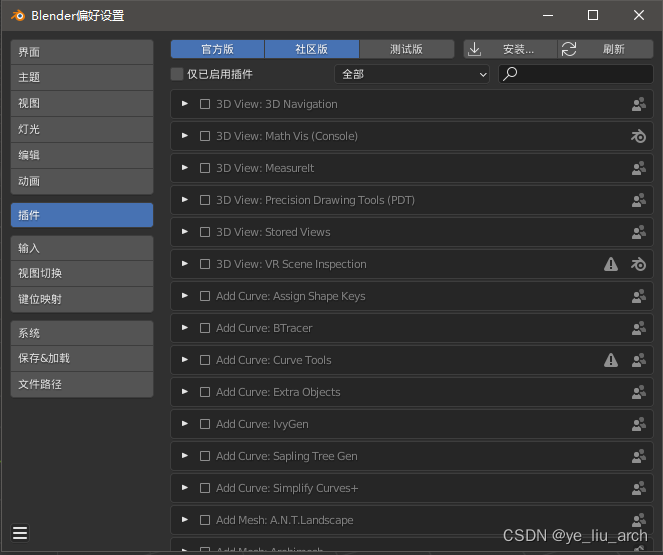Enable Add Curve: Assign Shape Keys checkbox
This screenshot has width=663, height=555.
(x=205, y=296)
